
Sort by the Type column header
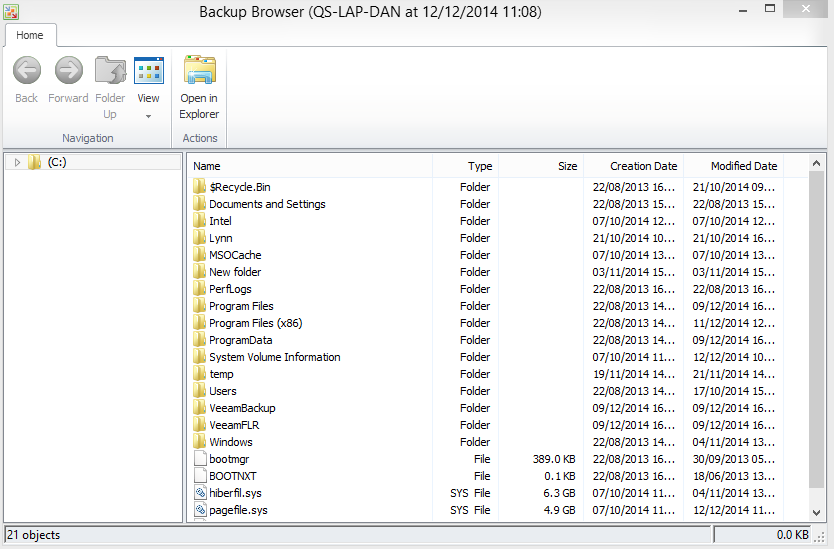click(x=465, y=166)
